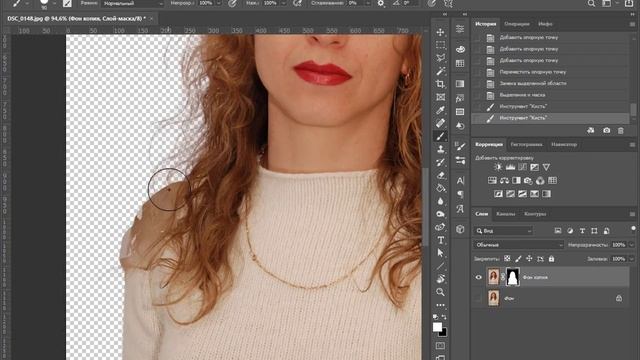Image resolution: width=640 pixels, height=360 pixels.
Task: Select the History Brush tool
Action: 440,162
